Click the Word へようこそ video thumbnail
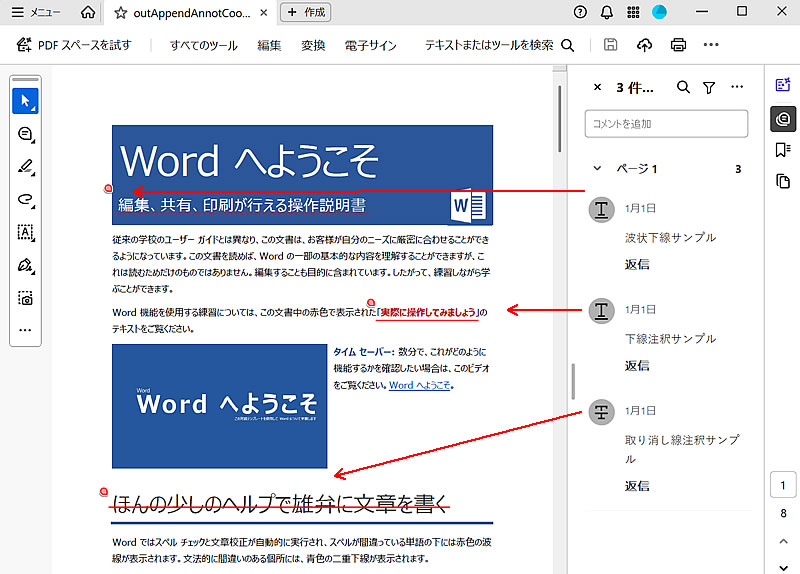The width and height of the screenshot is (800, 574). (x=219, y=406)
